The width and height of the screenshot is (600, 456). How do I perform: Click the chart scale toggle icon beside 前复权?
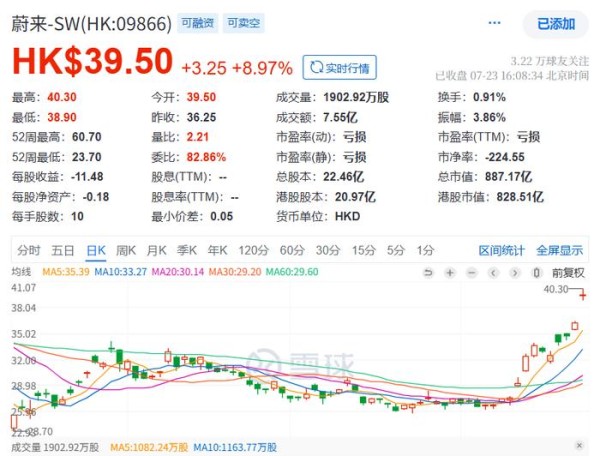[x=537, y=273]
